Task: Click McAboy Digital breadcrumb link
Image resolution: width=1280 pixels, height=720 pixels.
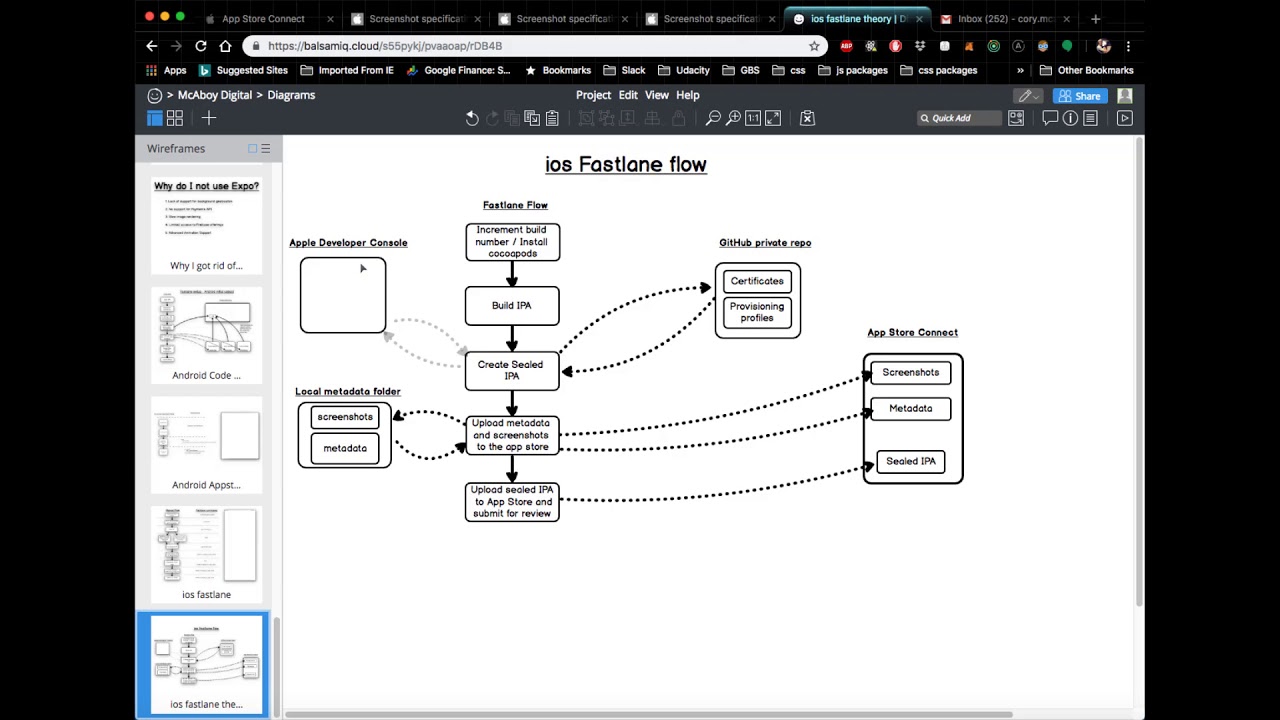Action: coord(215,95)
